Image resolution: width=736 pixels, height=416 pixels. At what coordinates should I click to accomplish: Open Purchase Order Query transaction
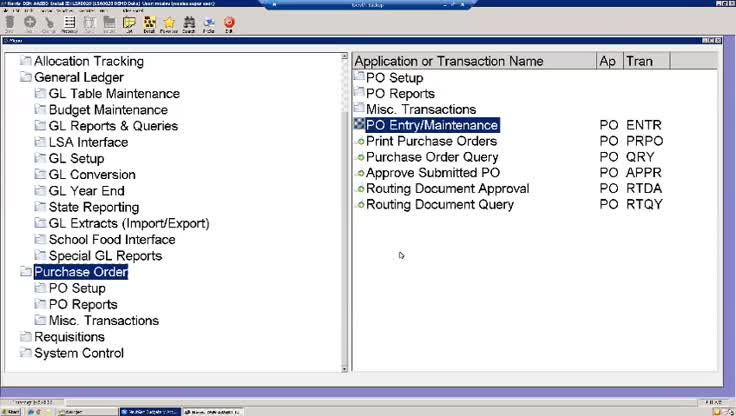[432, 157]
